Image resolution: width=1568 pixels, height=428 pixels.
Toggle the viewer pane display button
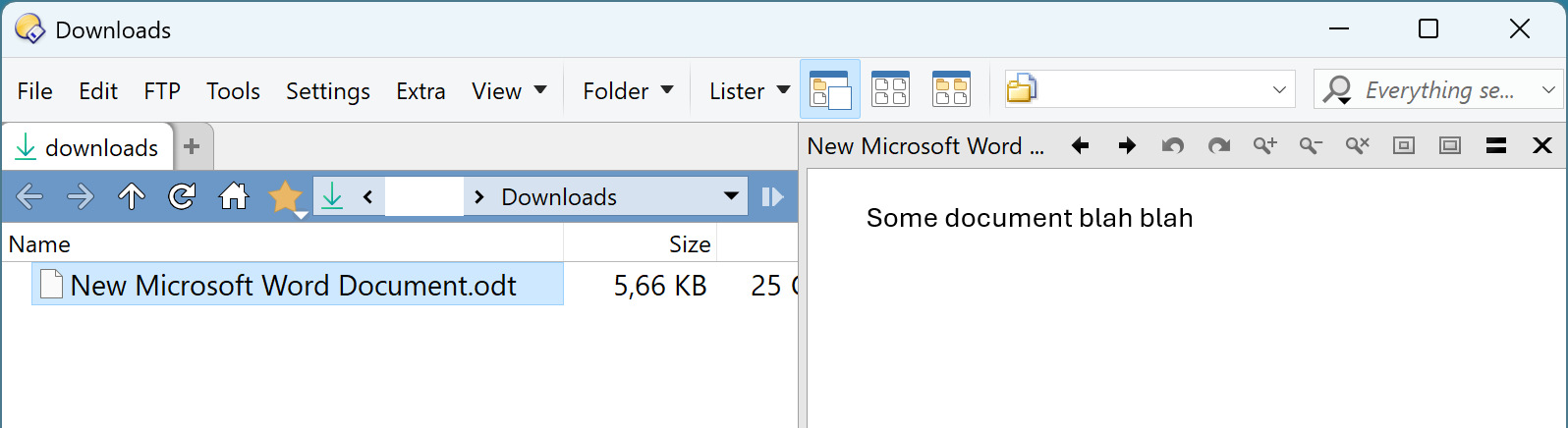tap(830, 90)
